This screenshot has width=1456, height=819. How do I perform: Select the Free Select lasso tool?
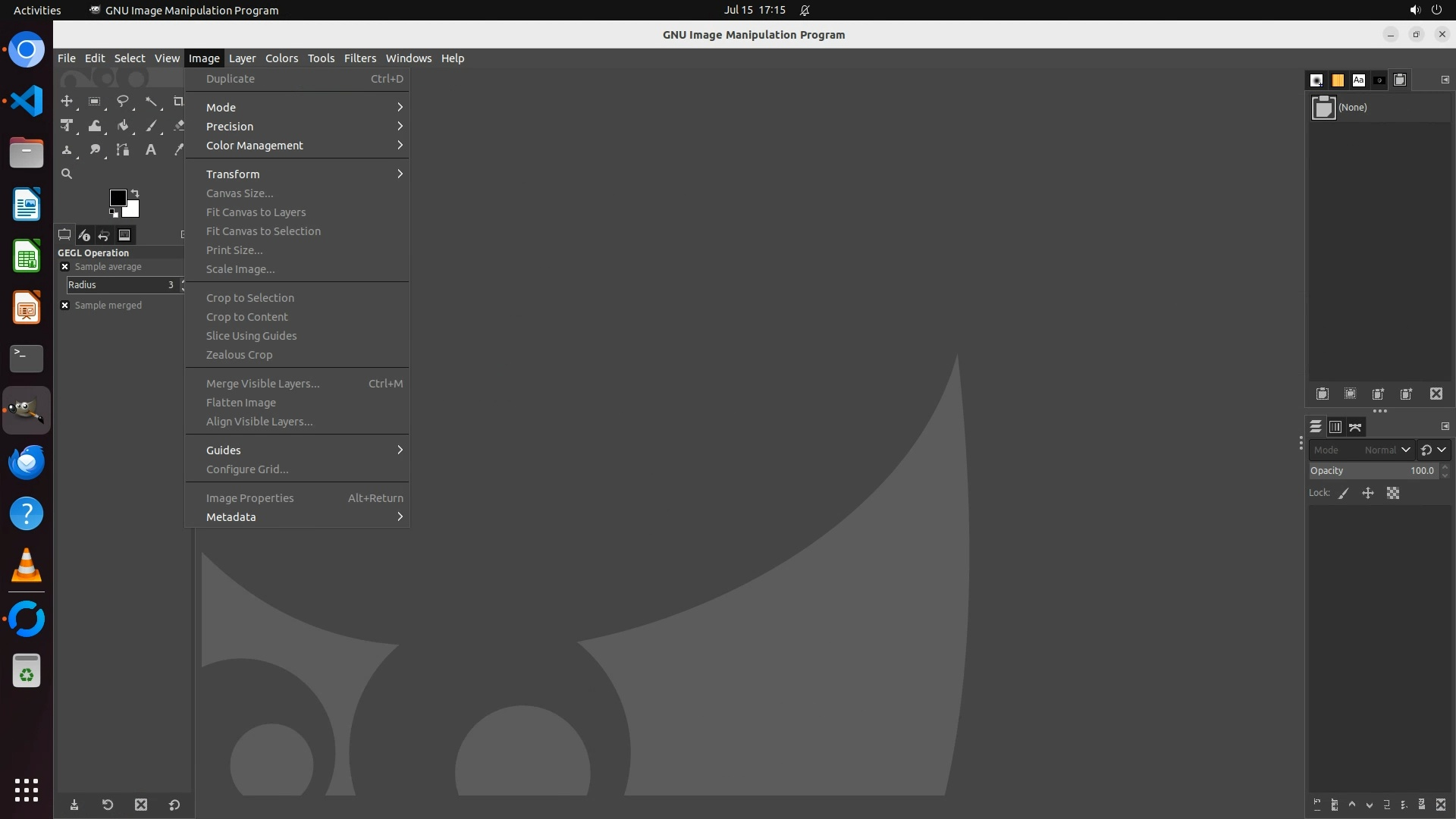pyautogui.click(x=122, y=101)
